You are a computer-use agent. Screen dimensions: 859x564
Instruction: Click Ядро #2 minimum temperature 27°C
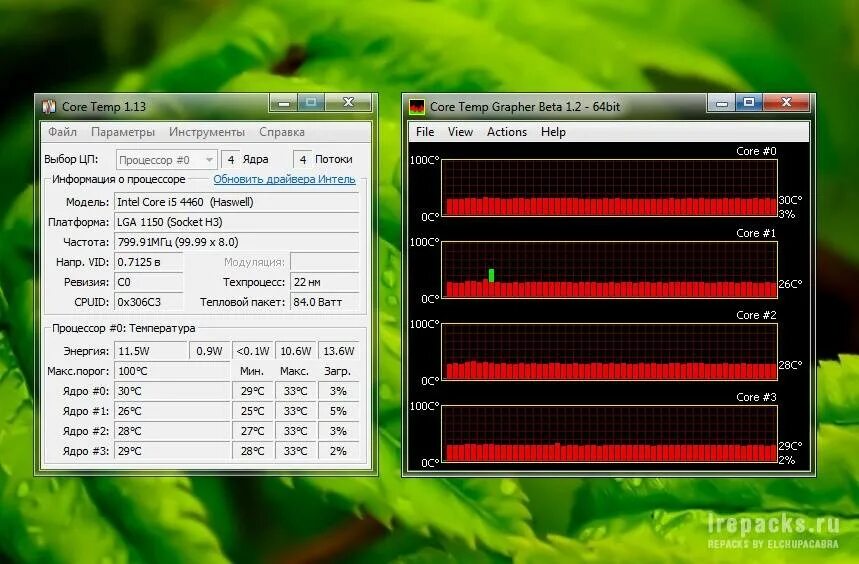coord(253,431)
